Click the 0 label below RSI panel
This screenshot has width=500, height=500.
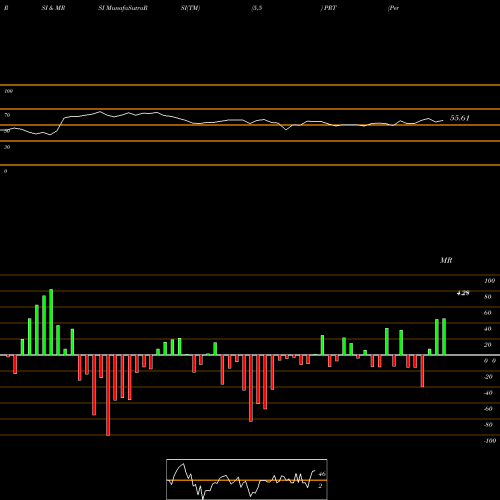5,171
